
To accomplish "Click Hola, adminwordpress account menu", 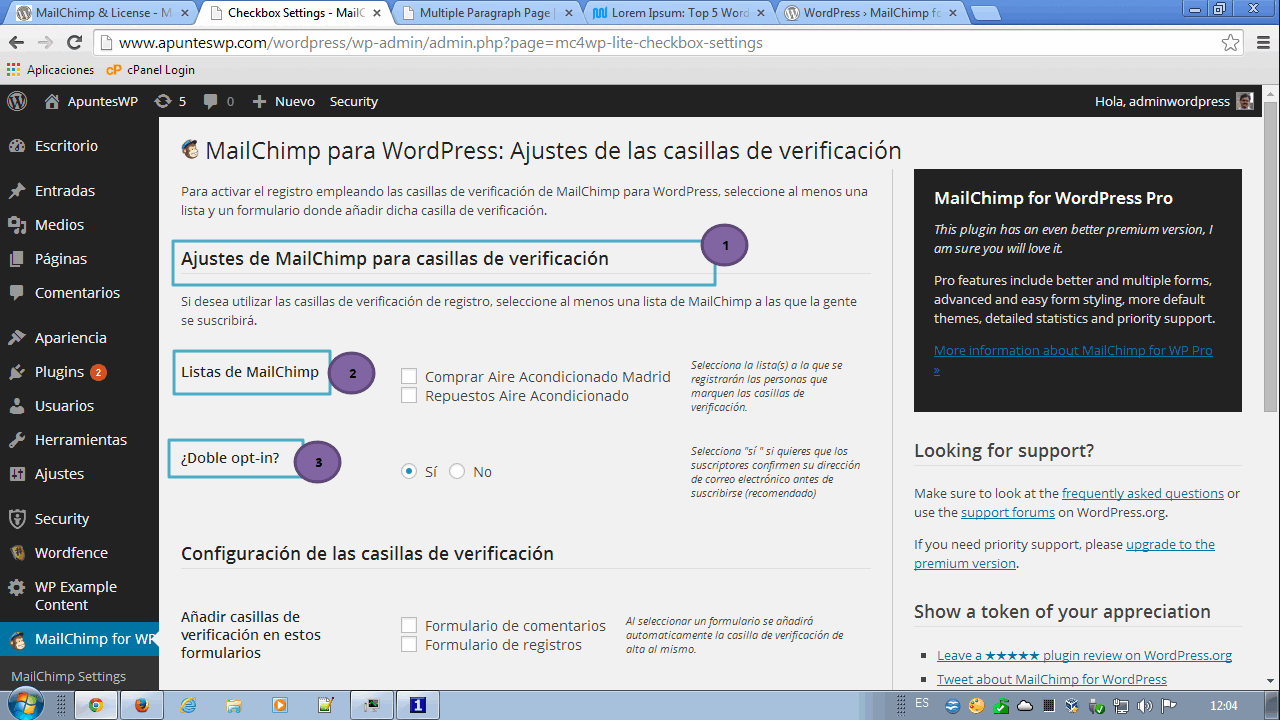I will pyautogui.click(x=1174, y=101).
